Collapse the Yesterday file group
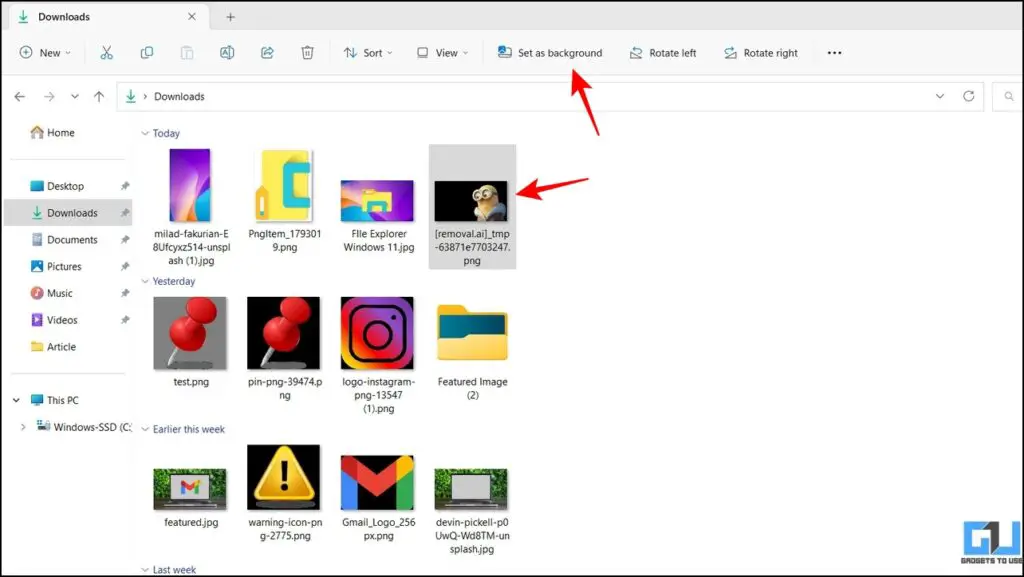 pyautogui.click(x=144, y=281)
